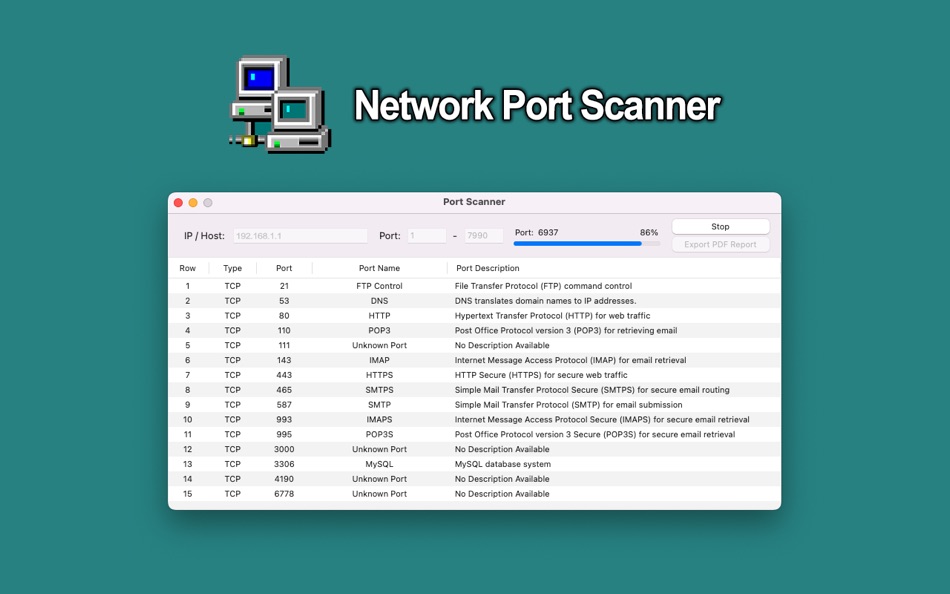The height and width of the screenshot is (594, 950).
Task: Click the Type column header
Action: [x=232, y=268]
